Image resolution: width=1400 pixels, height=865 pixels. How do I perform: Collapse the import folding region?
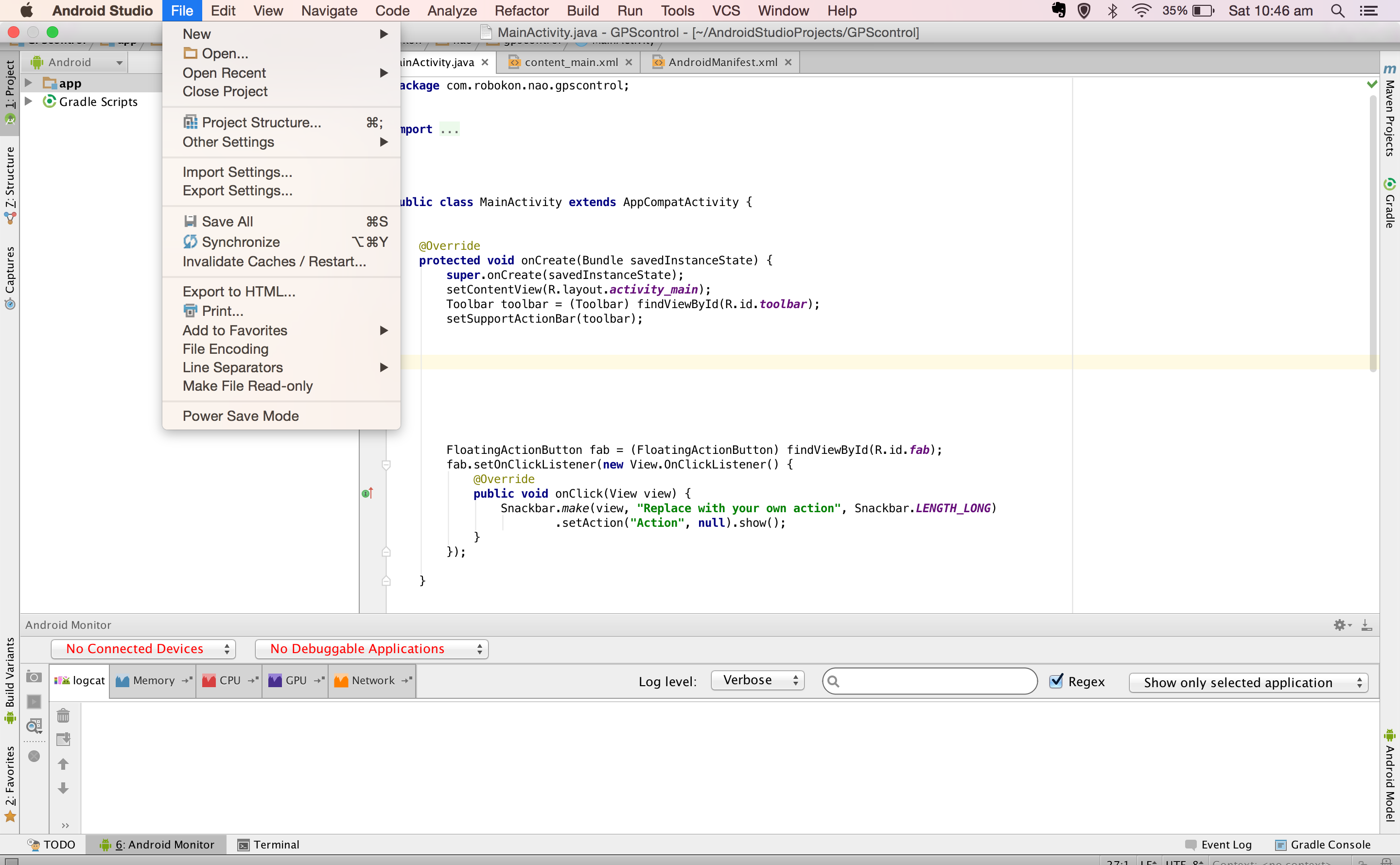point(450,129)
